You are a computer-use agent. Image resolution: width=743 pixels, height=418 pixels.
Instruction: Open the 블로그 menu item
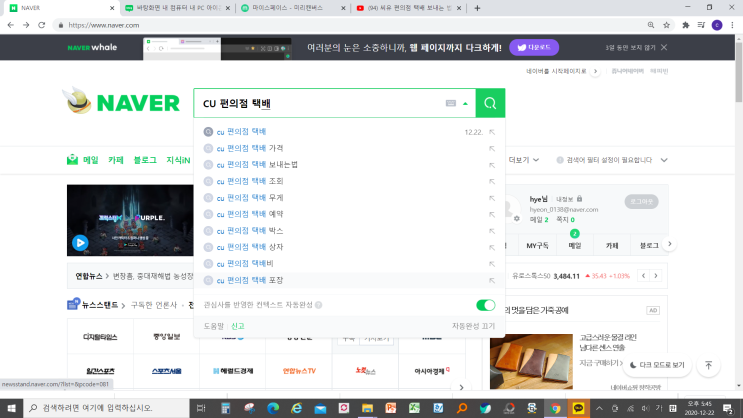coord(145,160)
